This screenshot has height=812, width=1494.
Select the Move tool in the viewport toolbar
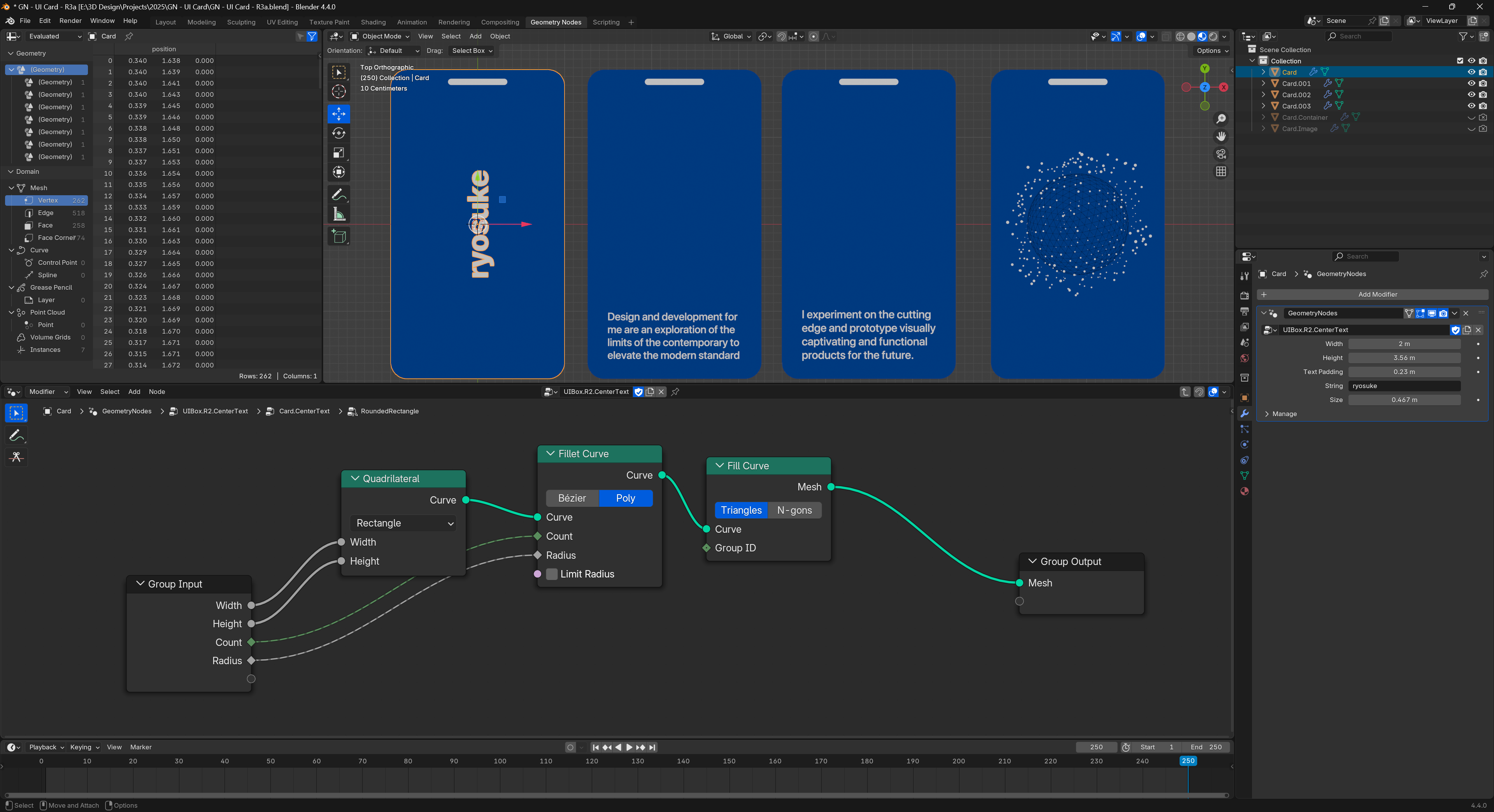[x=339, y=114]
